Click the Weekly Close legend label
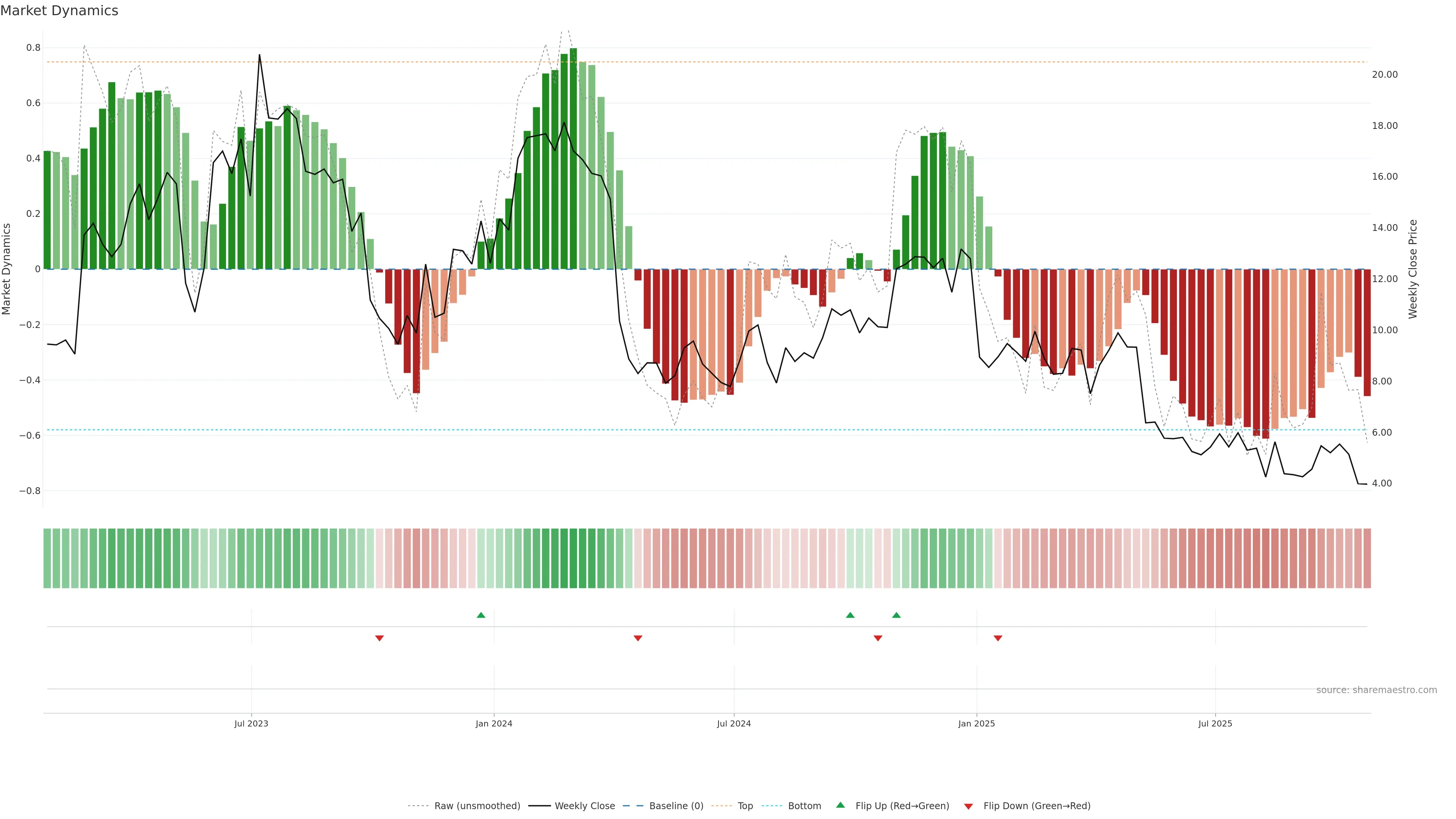 (x=584, y=806)
